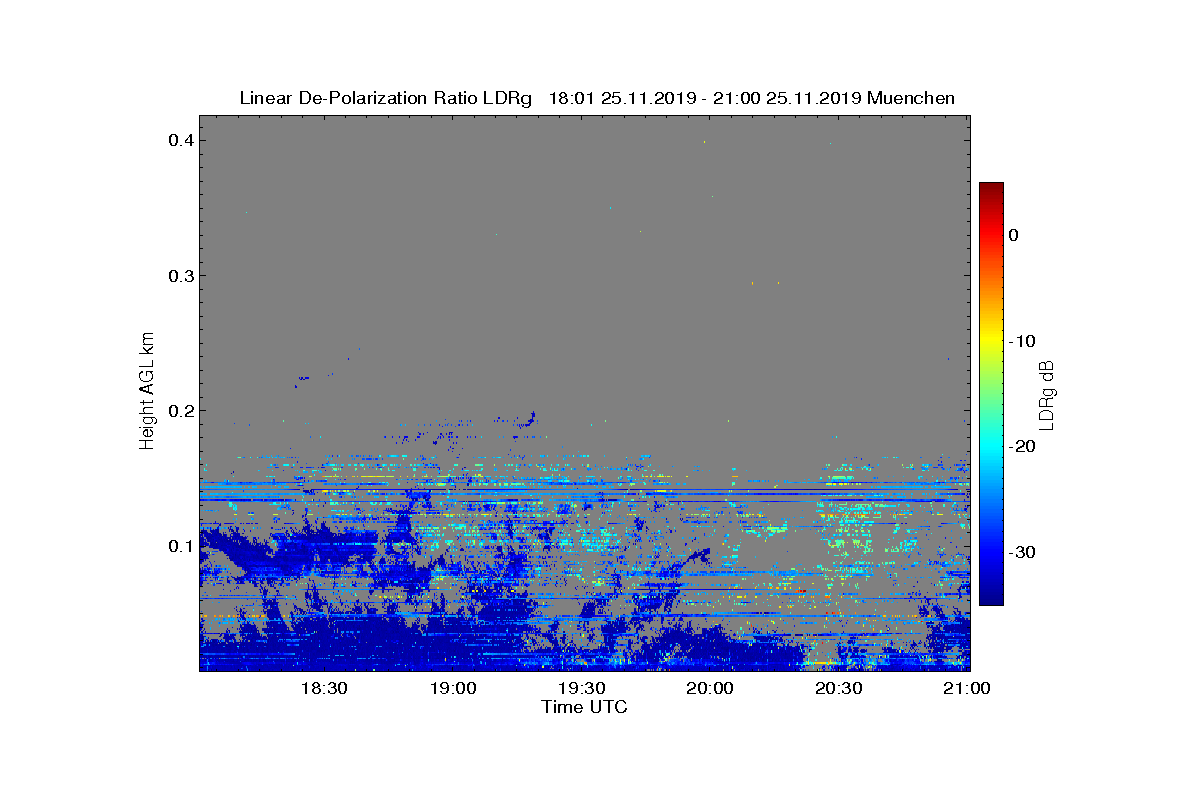
Task: Click the 0.4 height tick label
Action: (x=179, y=140)
